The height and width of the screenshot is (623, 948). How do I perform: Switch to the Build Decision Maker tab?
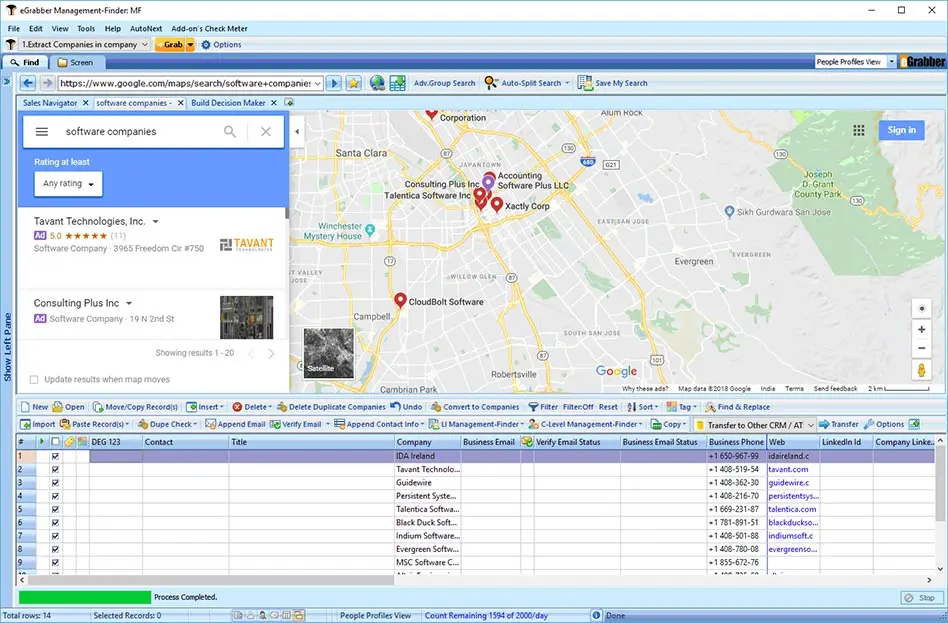[228, 103]
